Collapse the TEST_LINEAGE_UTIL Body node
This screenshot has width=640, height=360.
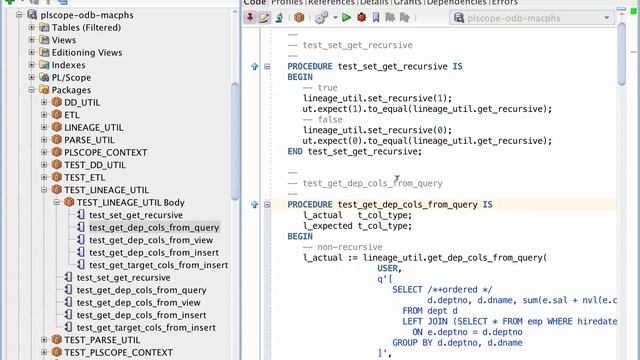point(57,202)
